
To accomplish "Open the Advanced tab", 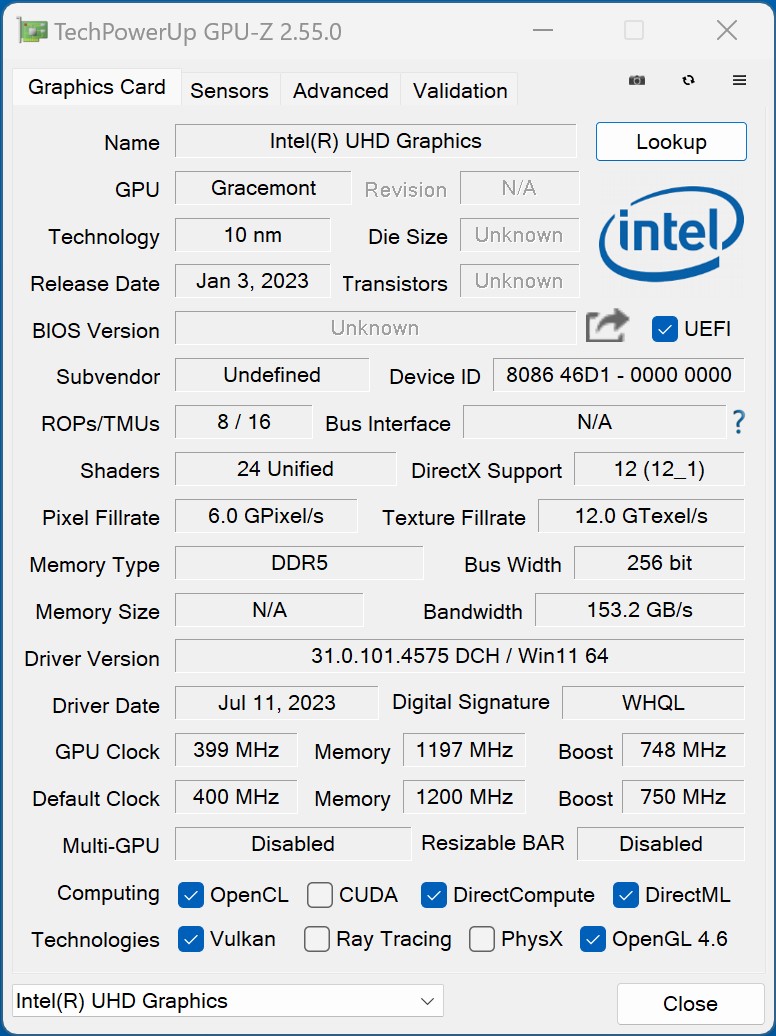I will [340, 90].
